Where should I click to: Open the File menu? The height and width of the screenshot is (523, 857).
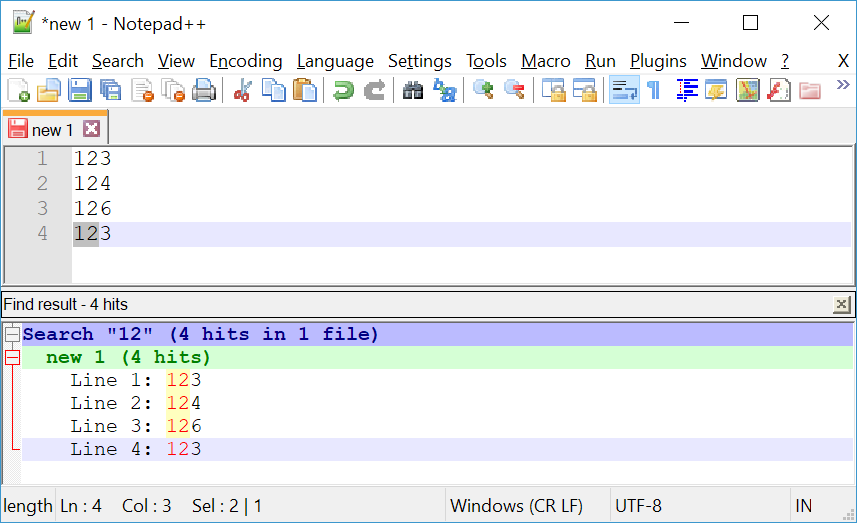21,61
